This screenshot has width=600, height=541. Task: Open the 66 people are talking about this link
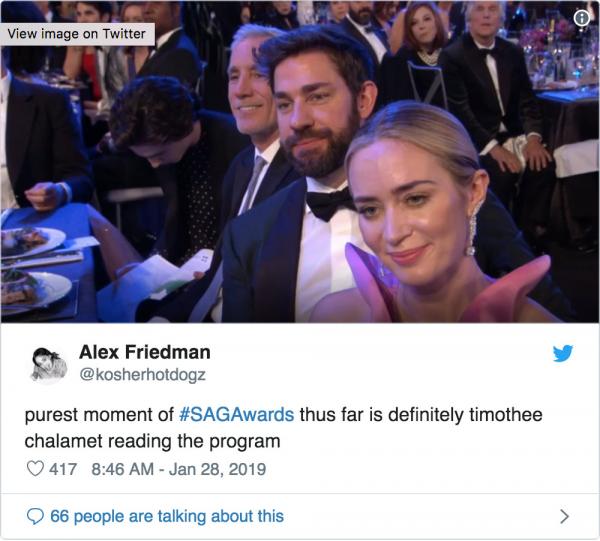(167, 516)
